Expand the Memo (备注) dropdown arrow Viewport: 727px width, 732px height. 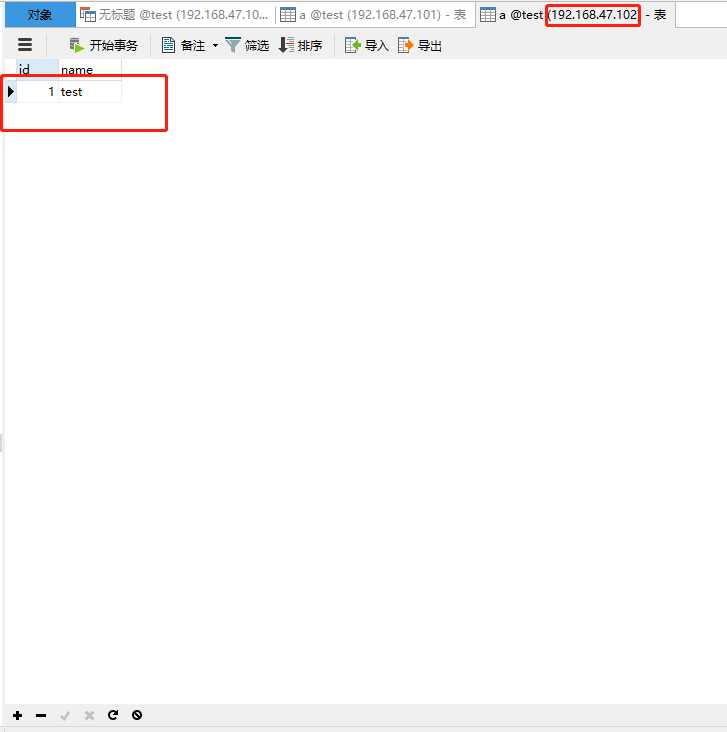pos(215,45)
